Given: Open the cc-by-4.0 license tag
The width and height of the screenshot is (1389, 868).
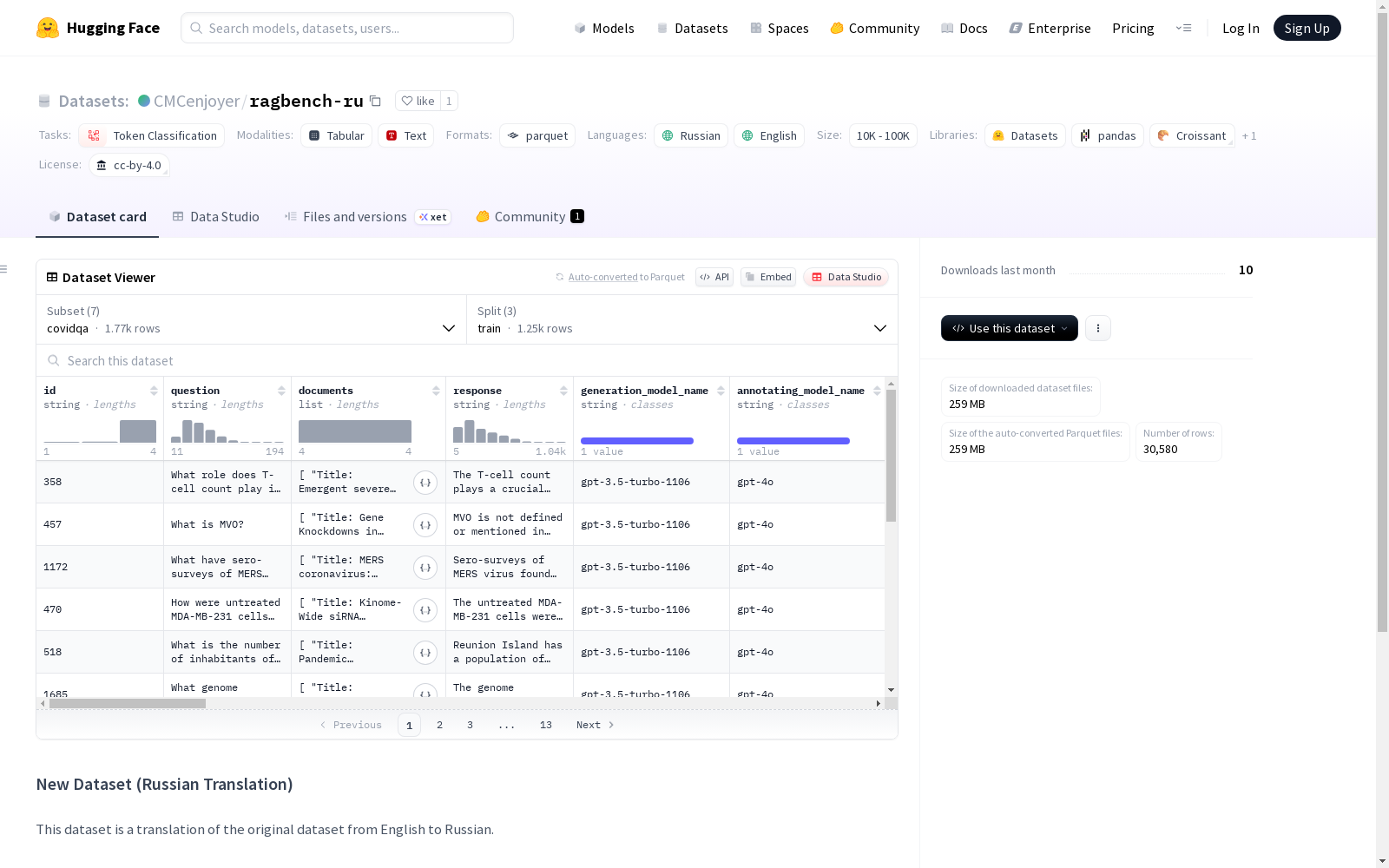Looking at the screenshot, I should [x=129, y=165].
